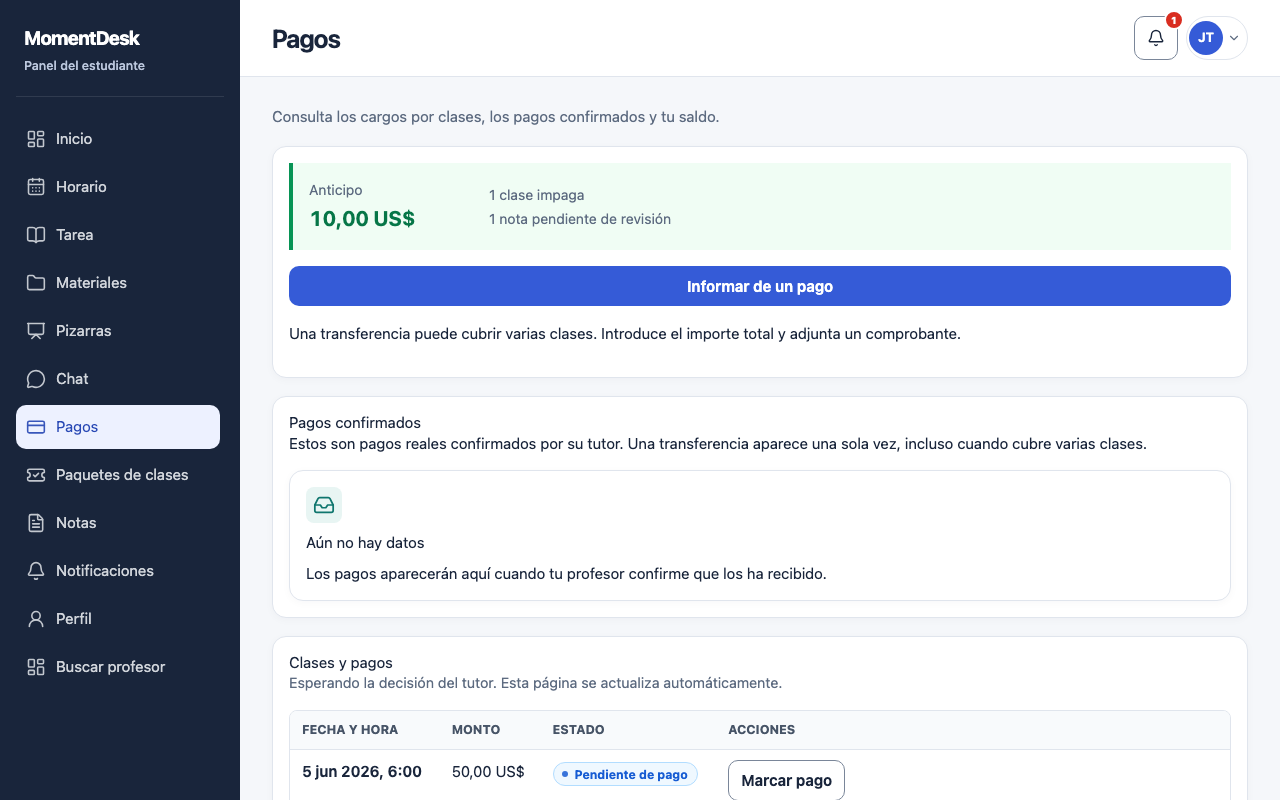1280x800 pixels.
Task: Click the Pagos page title
Action: point(306,39)
